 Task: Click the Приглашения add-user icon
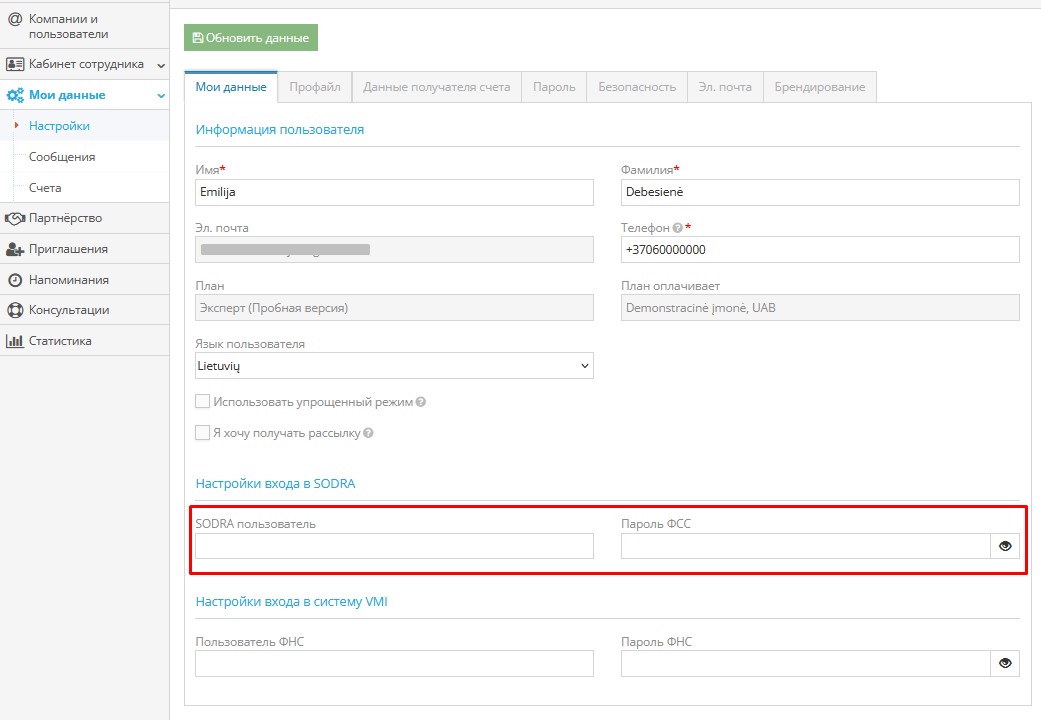15,249
